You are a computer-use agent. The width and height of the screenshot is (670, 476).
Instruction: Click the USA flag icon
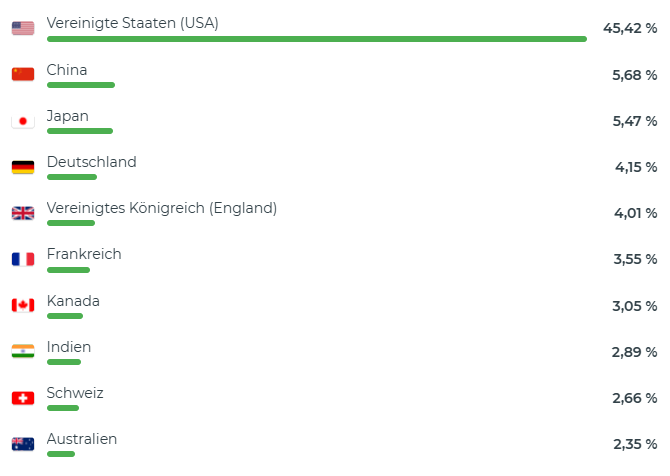pyautogui.click(x=23, y=28)
